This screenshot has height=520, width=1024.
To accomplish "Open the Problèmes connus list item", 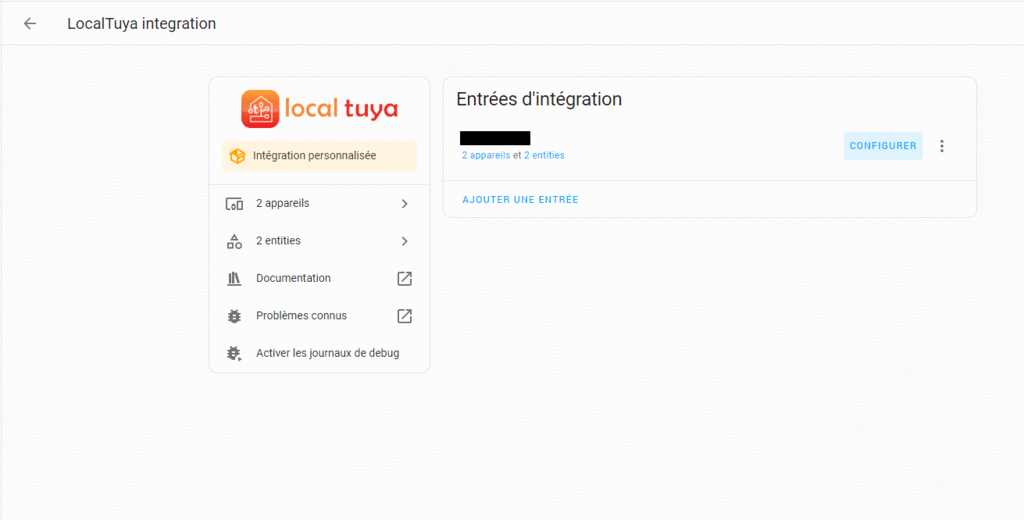I will (319, 316).
